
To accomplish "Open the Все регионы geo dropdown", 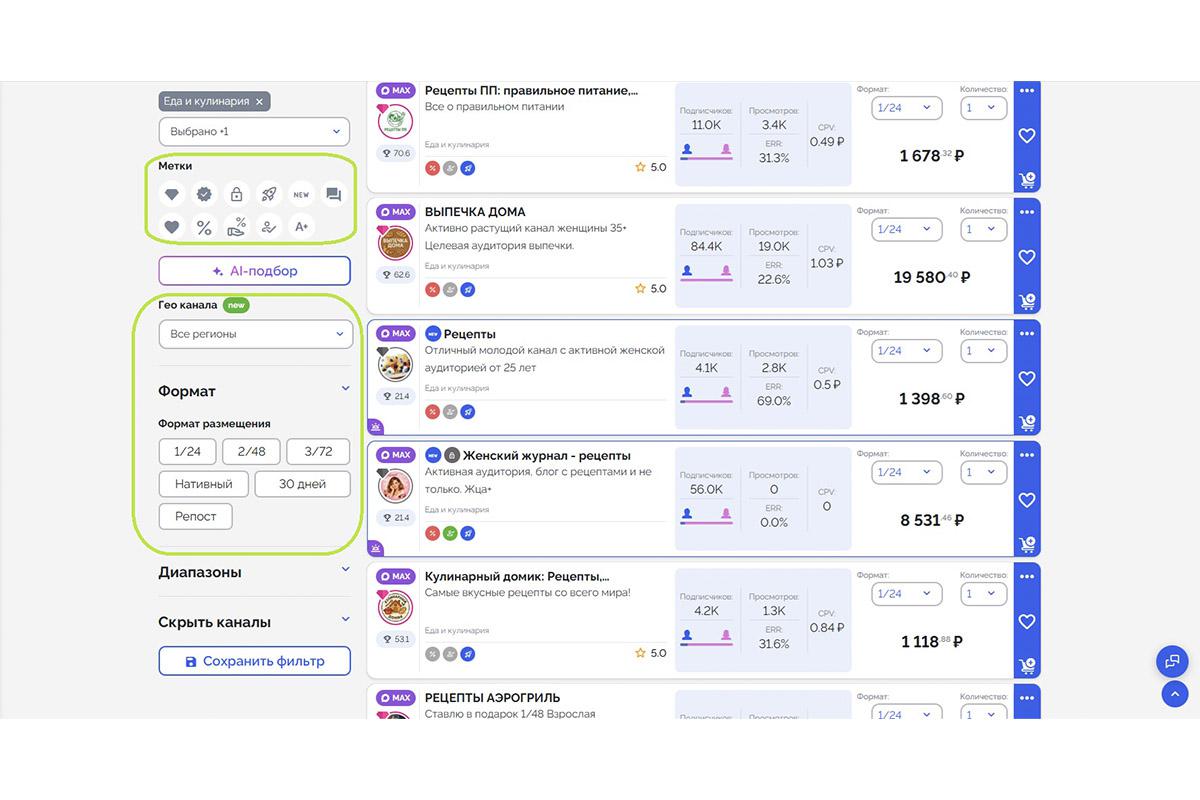I will (x=255, y=334).
